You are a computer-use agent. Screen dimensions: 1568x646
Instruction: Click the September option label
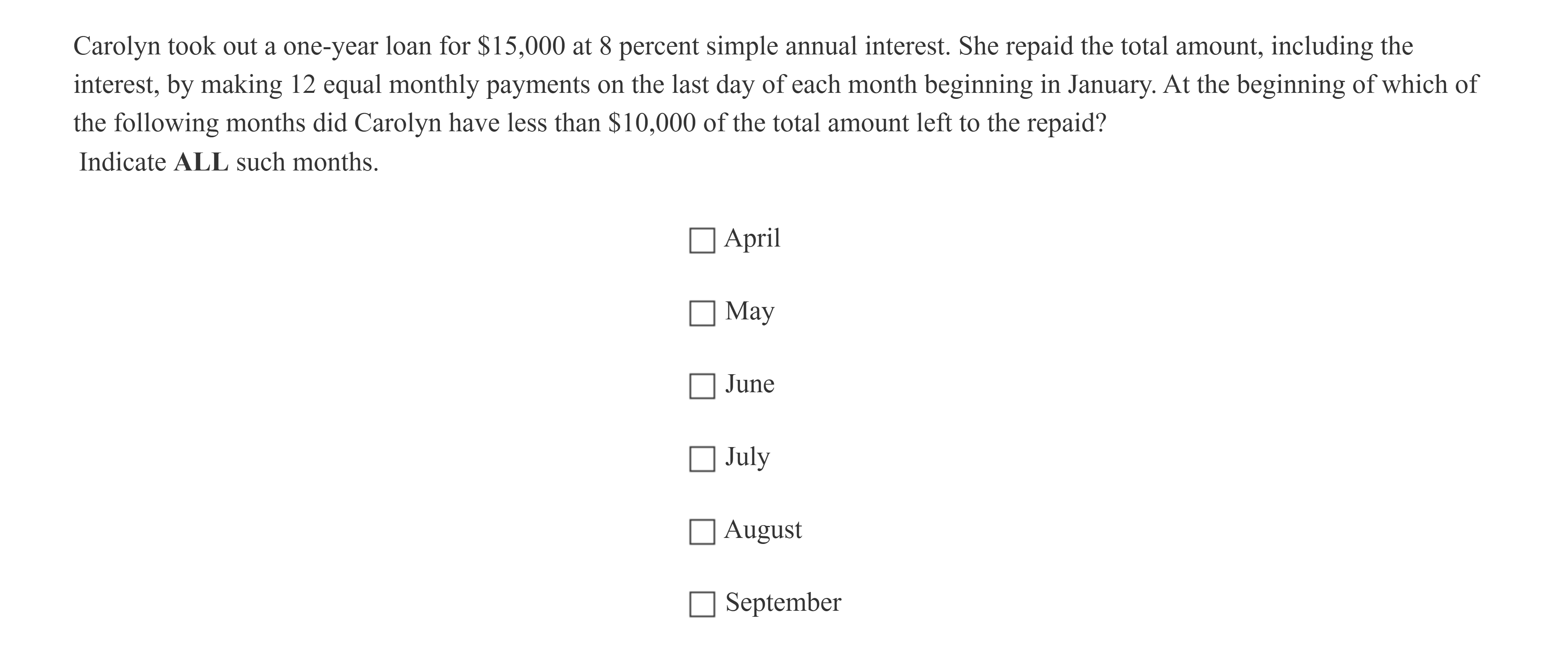coord(783,602)
